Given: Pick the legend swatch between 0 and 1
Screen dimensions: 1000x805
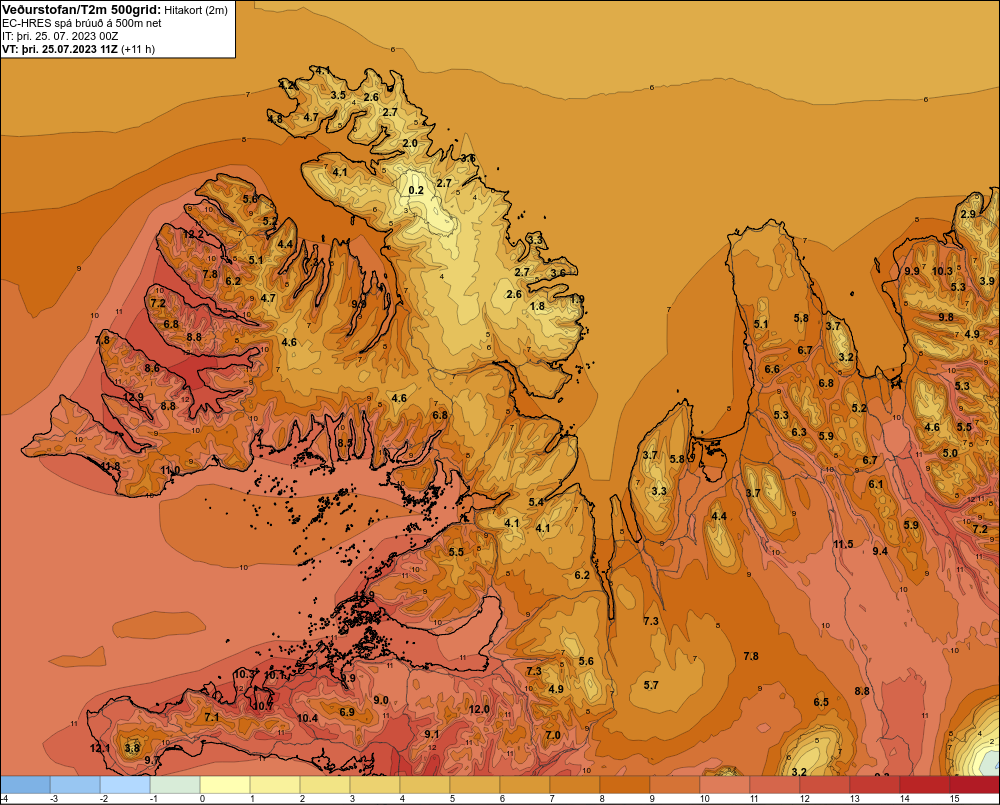Looking at the screenshot, I should point(225,785).
